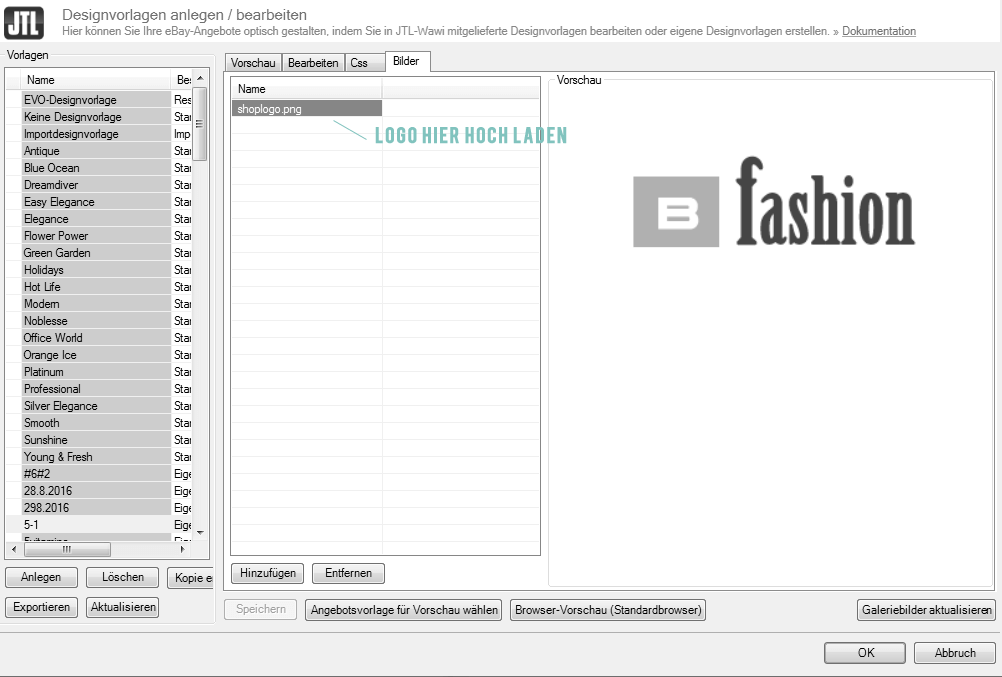Click the Vorlagen horizontal scrollbar thumb
The height and width of the screenshot is (677, 1002).
tap(67, 549)
